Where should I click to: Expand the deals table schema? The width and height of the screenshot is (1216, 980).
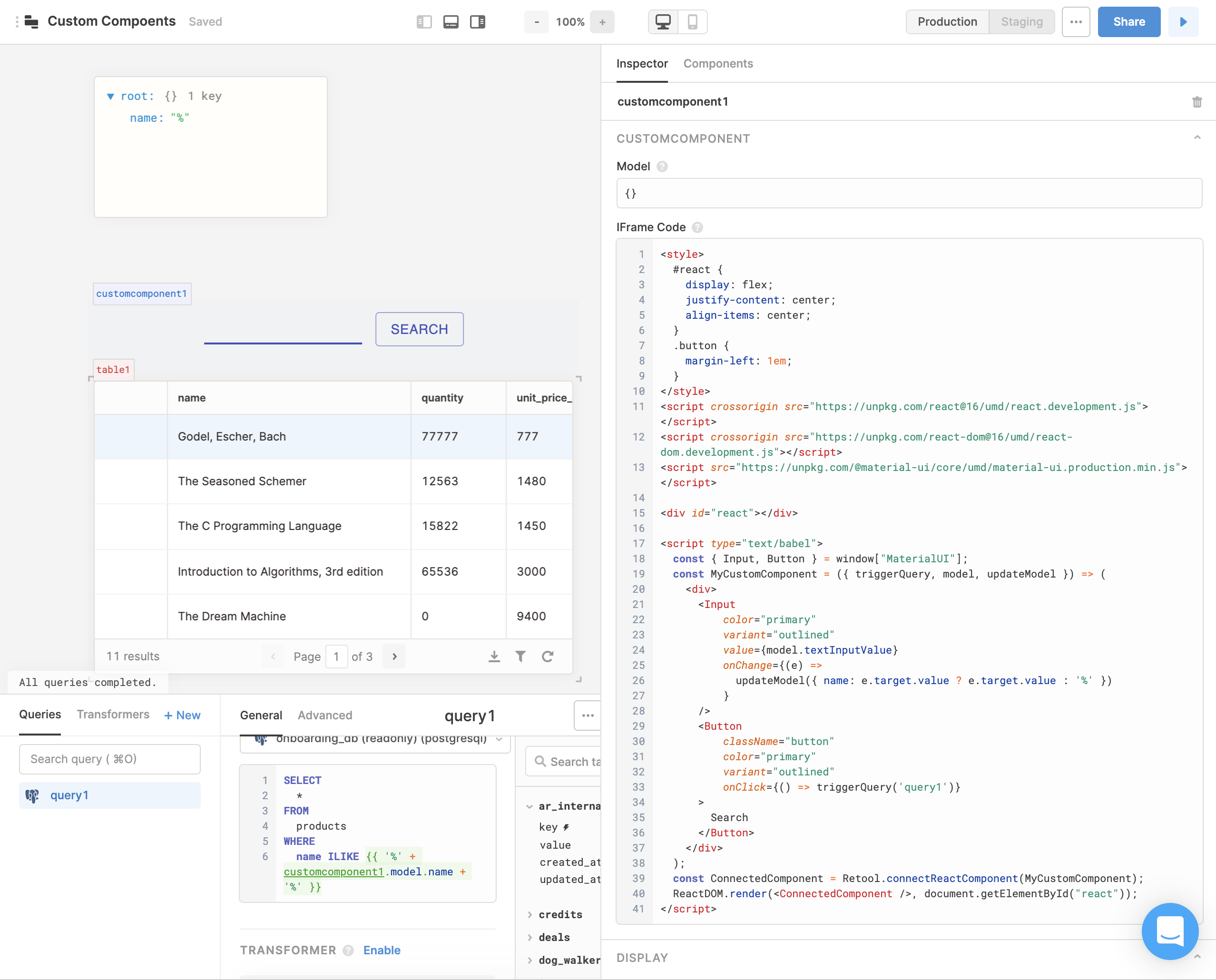530,938
